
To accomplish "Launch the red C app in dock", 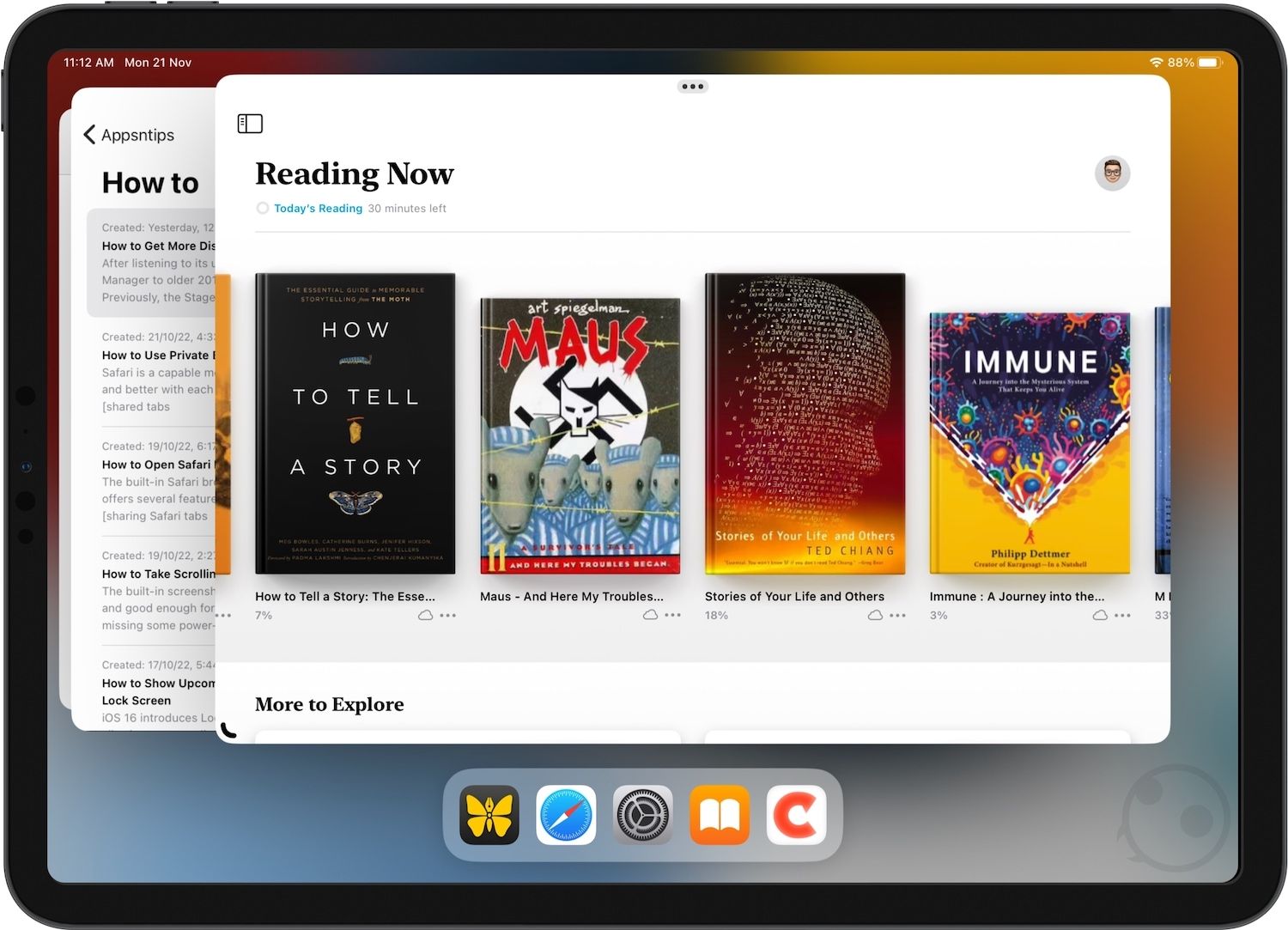I will (x=796, y=815).
